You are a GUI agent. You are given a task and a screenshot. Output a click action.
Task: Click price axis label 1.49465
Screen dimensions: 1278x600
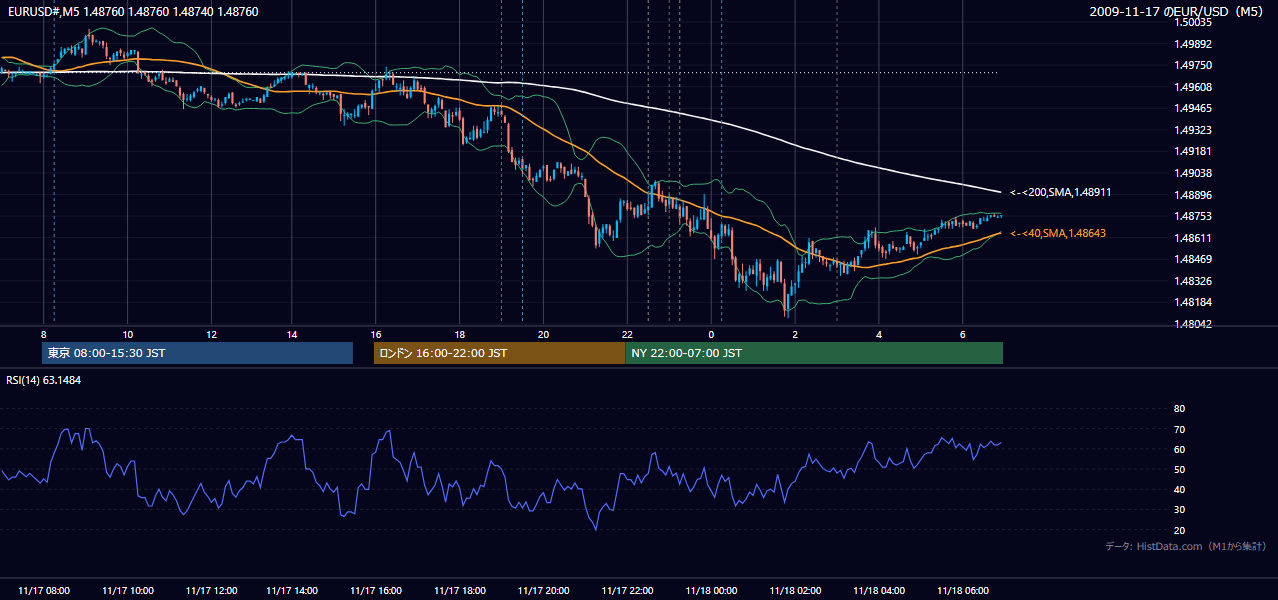click(1194, 108)
